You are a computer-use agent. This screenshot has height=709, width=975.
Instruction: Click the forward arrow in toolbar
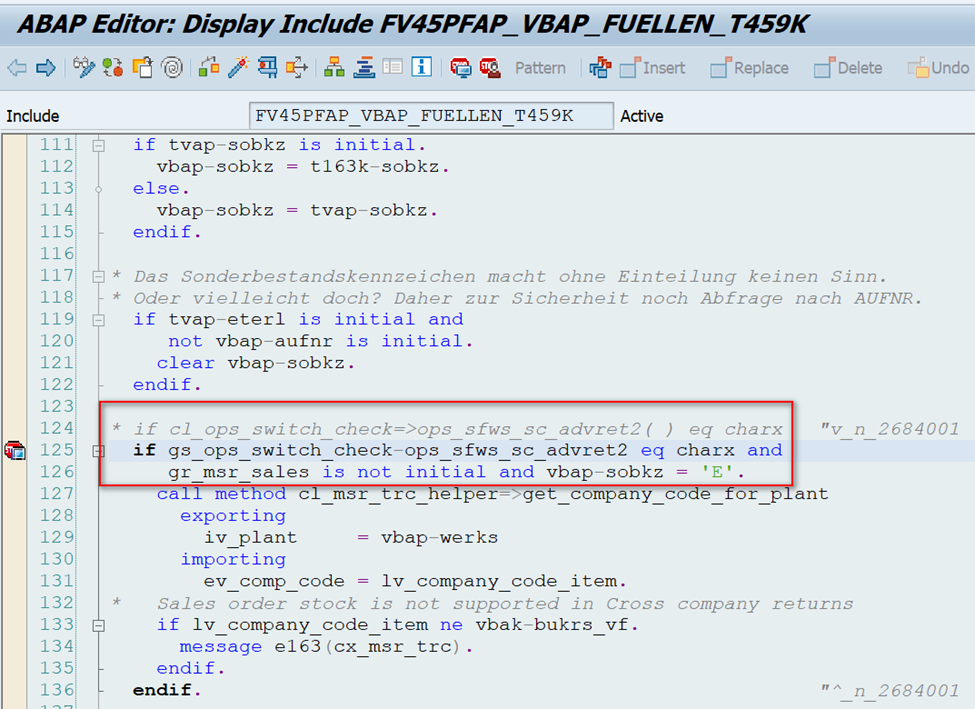point(45,67)
